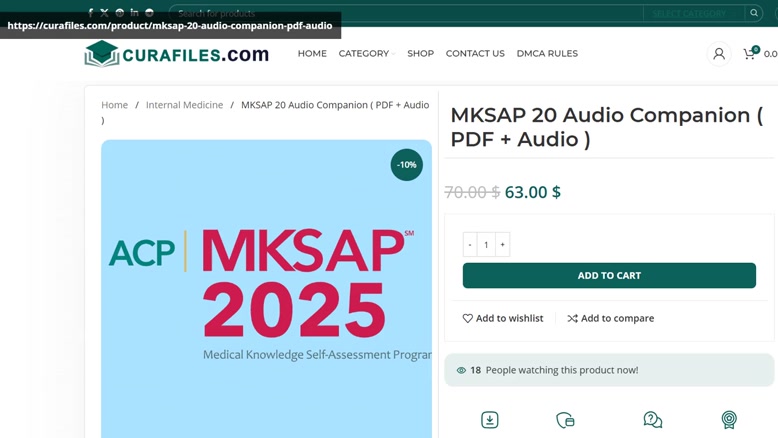Image resolution: width=778 pixels, height=438 pixels.
Task: Increase quantity with plus button
Action: (502, 245)
